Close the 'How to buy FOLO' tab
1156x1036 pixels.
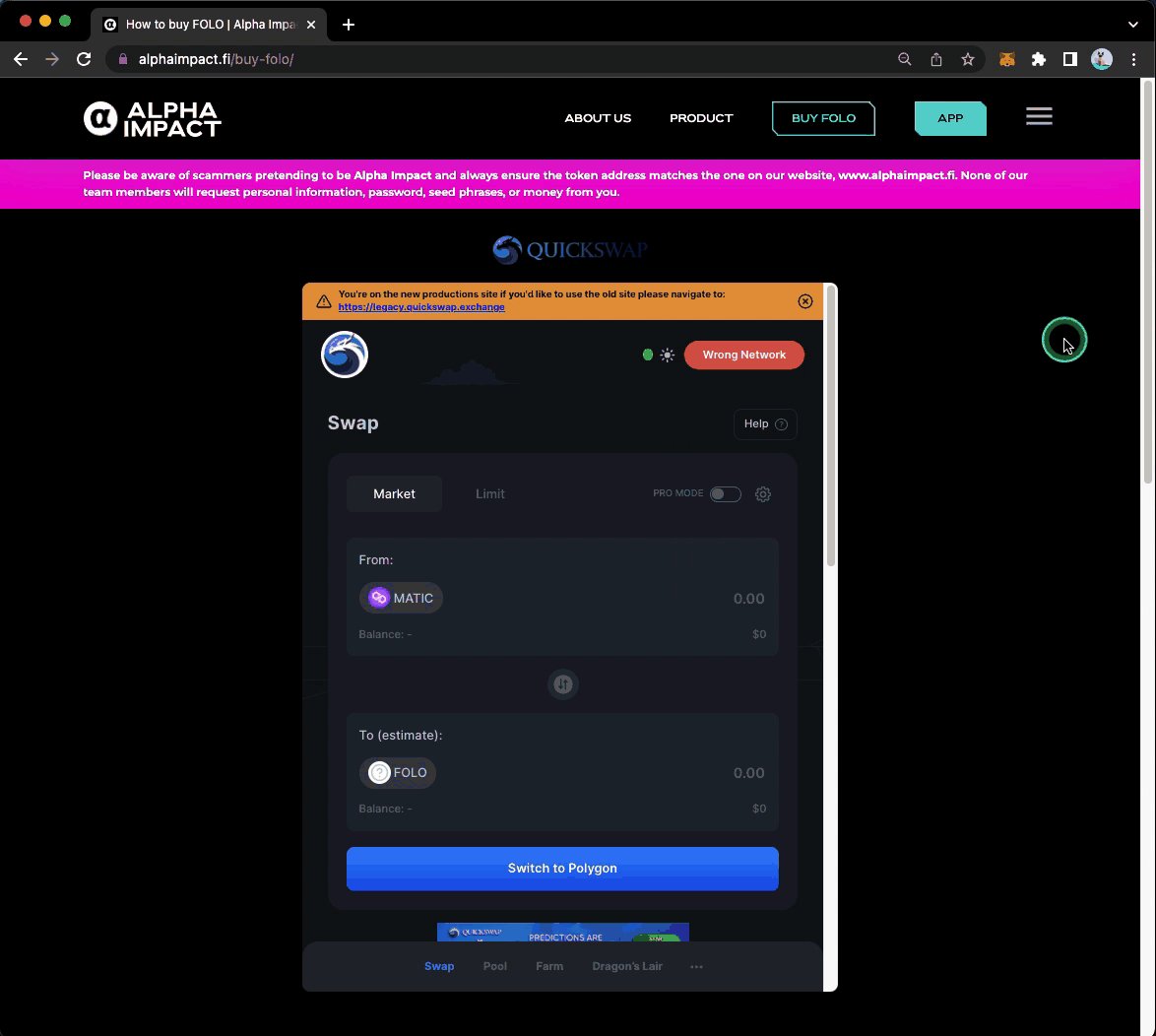point(311,25)
